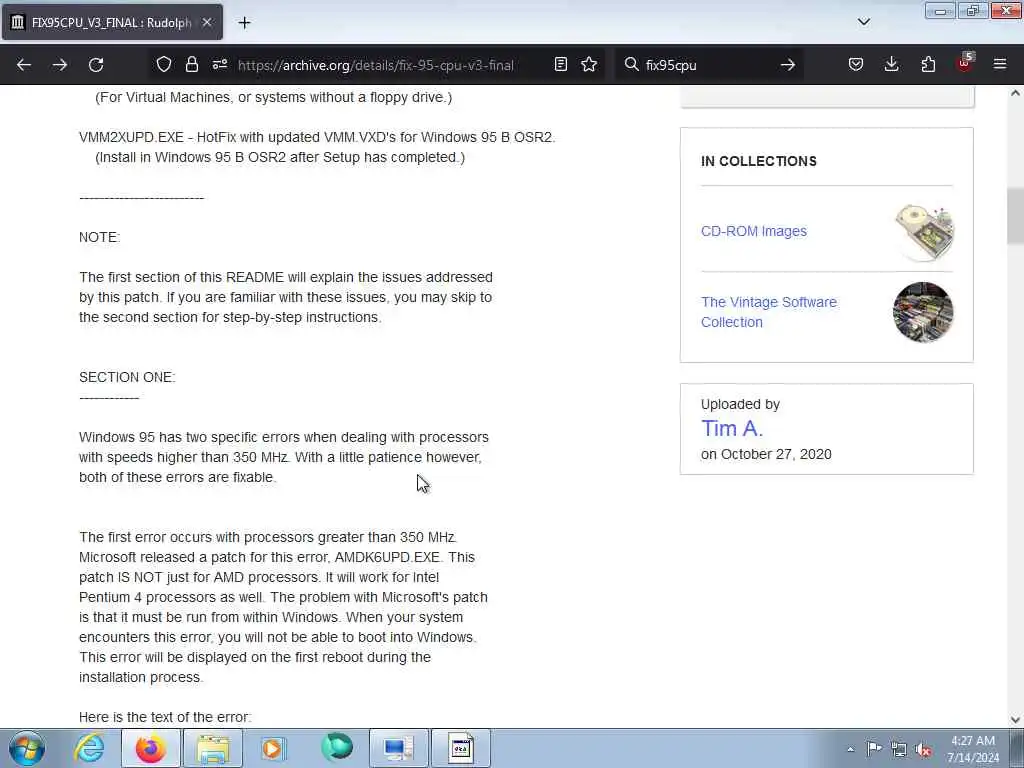
Task: Open Windows Explorer folder in the taskbar
Action: coord(213,748)
